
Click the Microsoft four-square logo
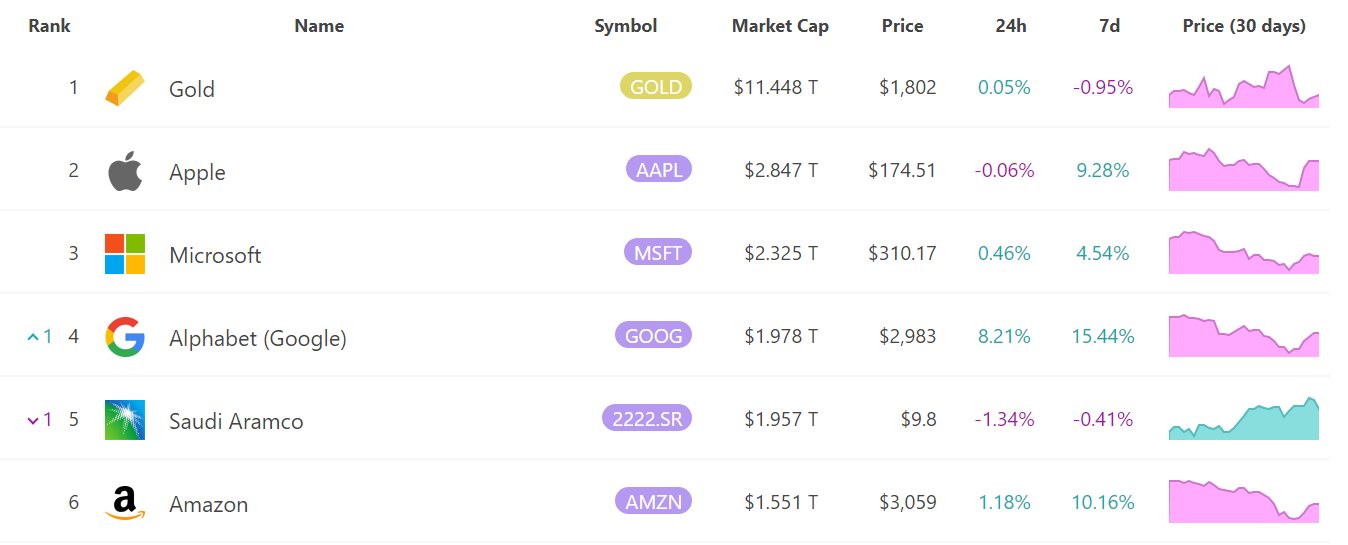pos(125,254)
